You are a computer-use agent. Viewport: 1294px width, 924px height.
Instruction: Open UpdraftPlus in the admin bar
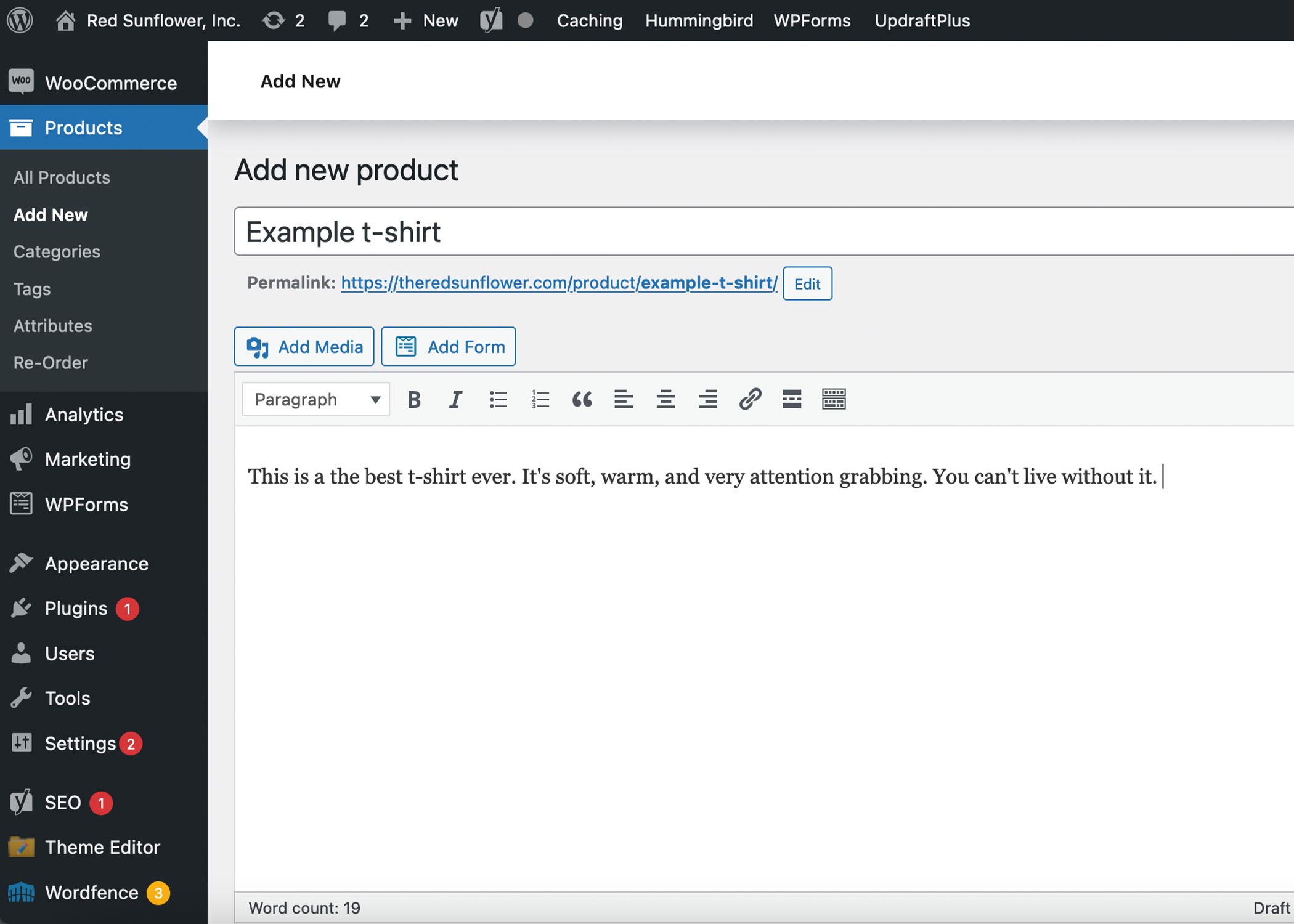click(922, 20)
